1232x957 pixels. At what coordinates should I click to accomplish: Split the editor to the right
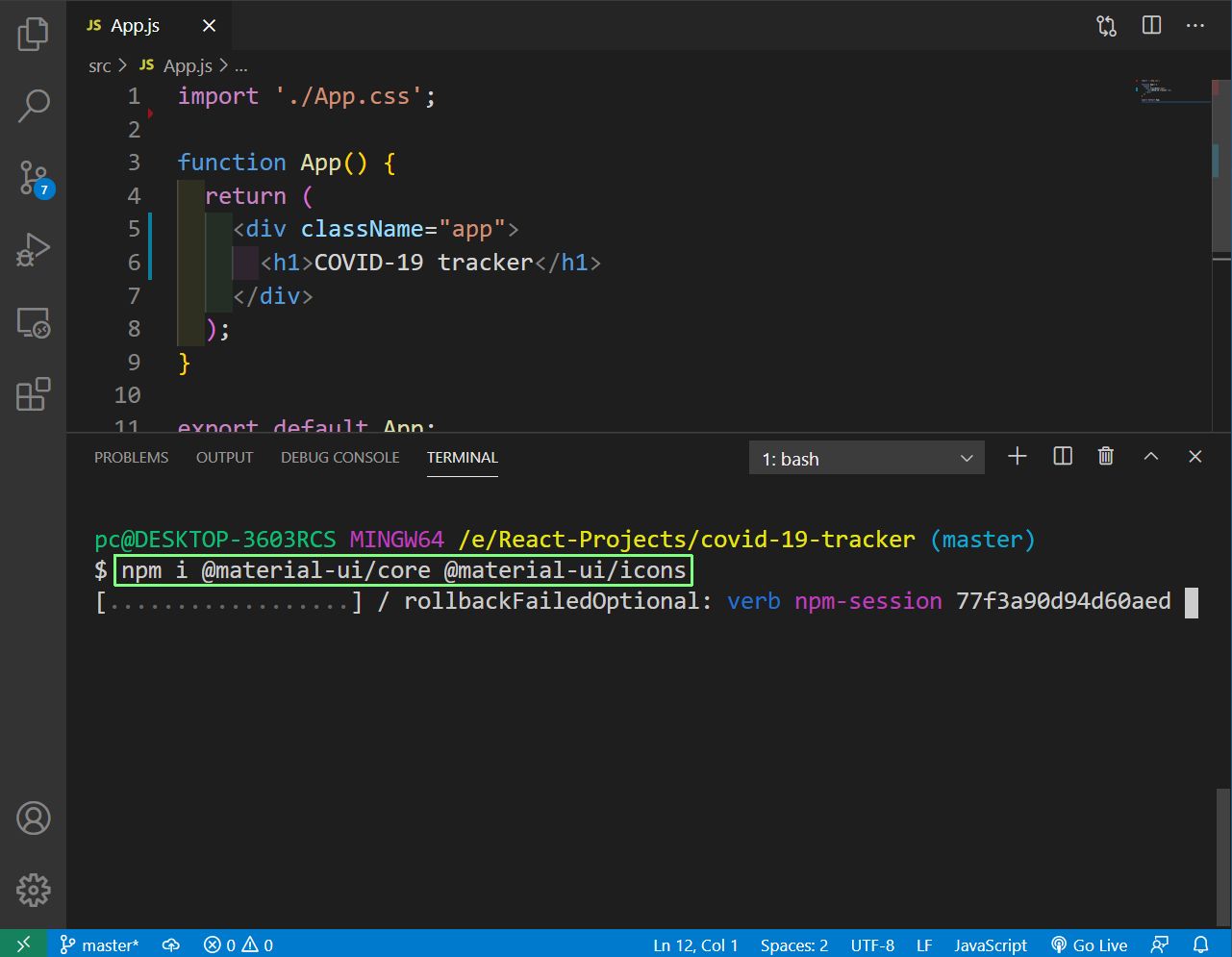(1151, 26)
